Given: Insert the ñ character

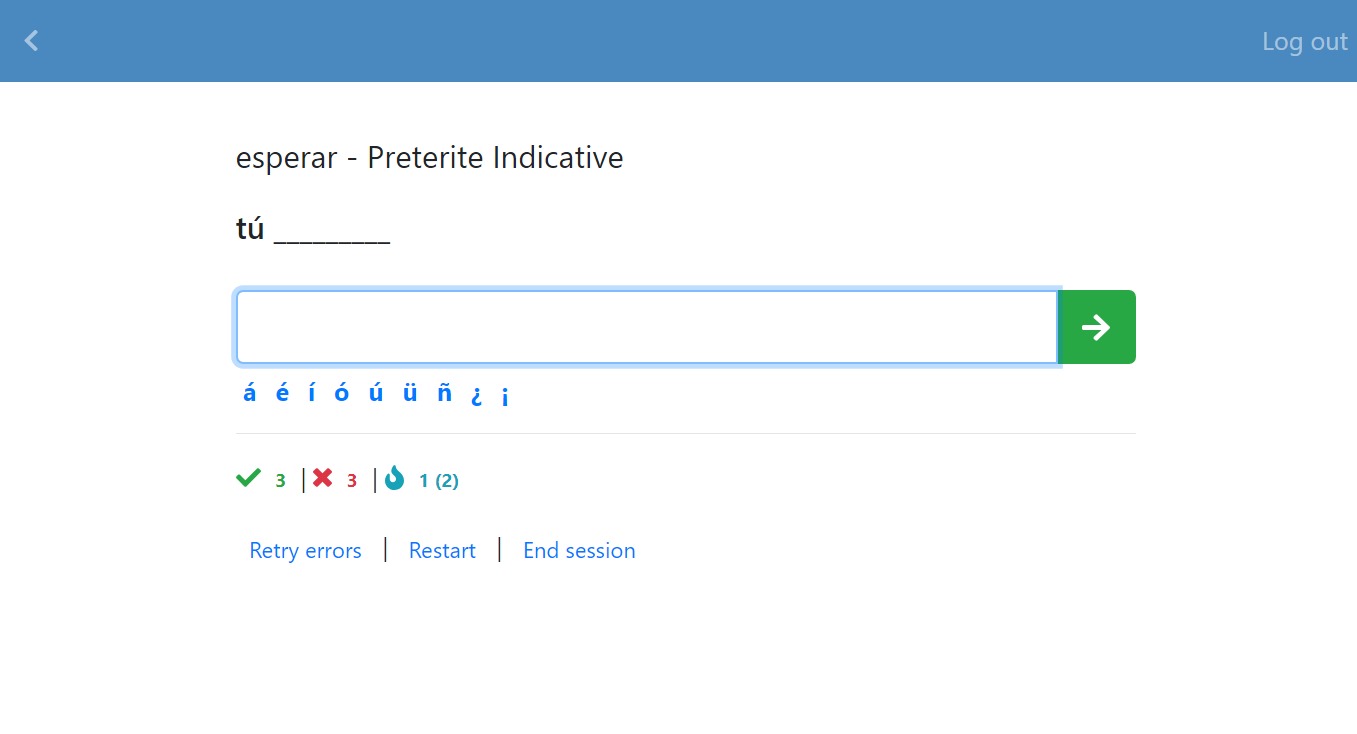Looking at the screenshot, I should click(x=444, y=393).
